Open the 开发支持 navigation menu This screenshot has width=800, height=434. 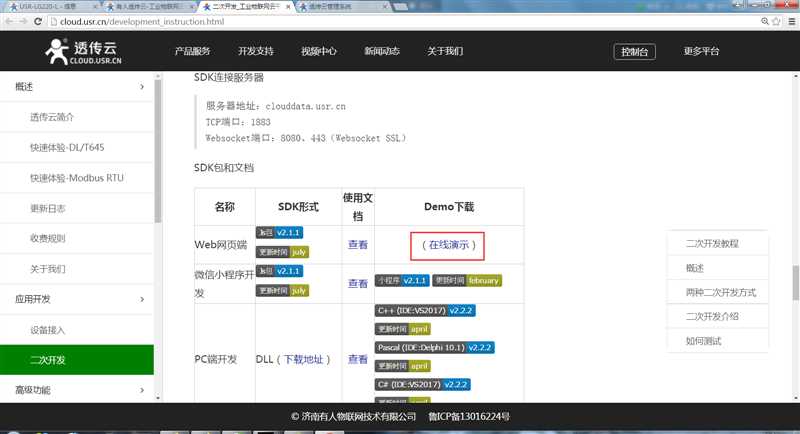[x=256, y=51]
